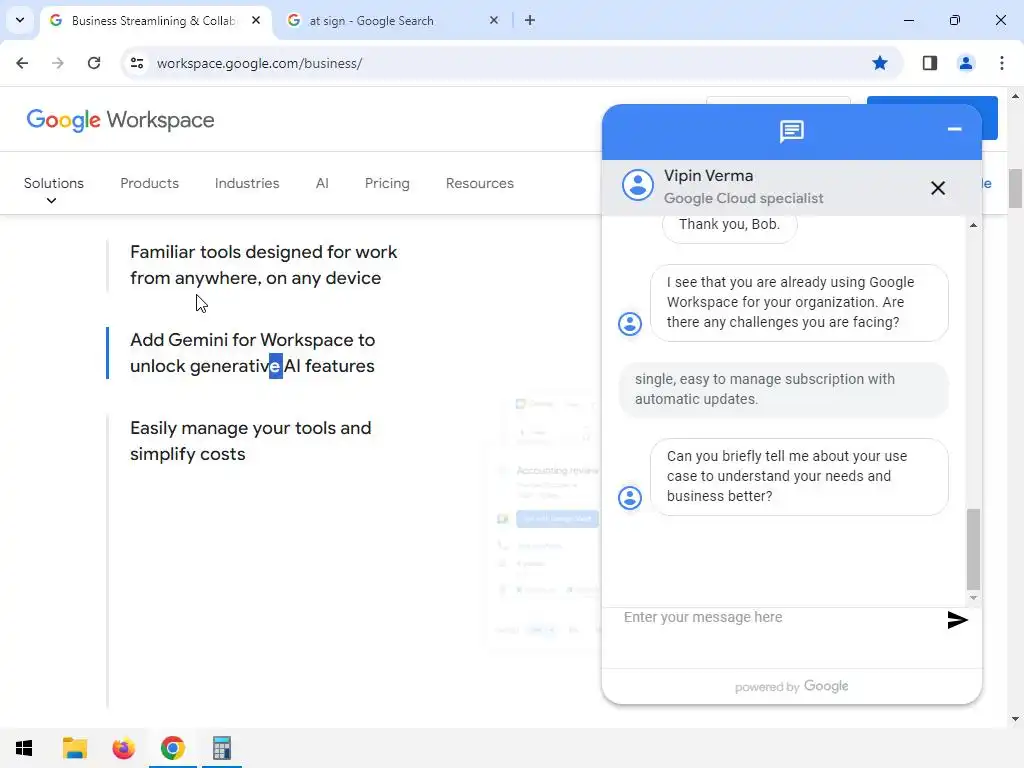Click the 'already using Google Workspace' message
The width and height of the screenshot is (1024, 768).
click(x=799, y=302)
